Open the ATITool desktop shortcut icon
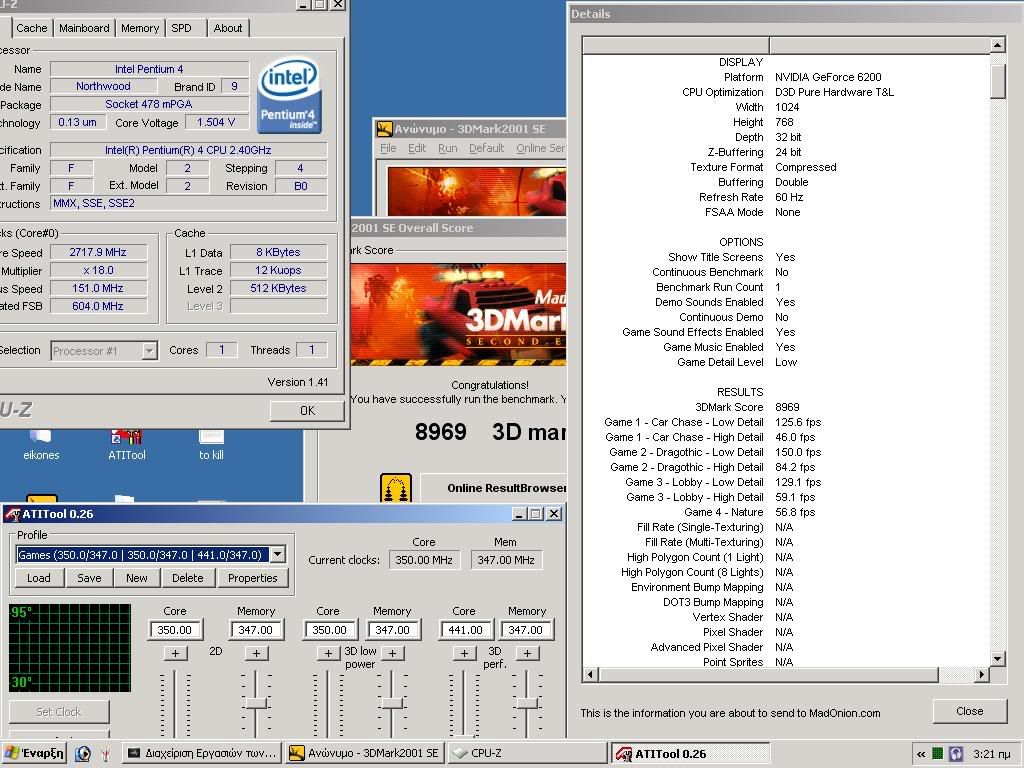The width and height of the screenshot is (1024, 768). coord(127,437)
